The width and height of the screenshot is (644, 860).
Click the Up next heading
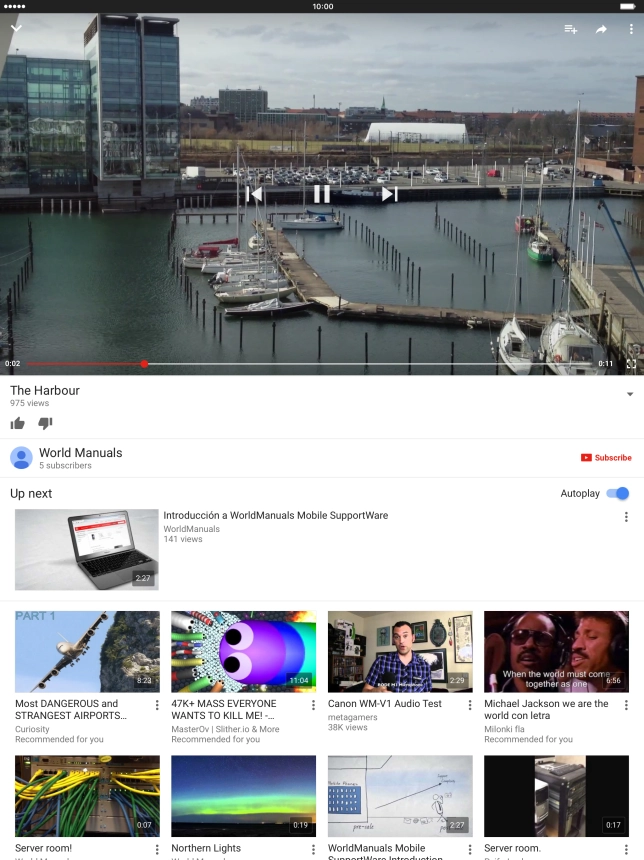point(31,493)
